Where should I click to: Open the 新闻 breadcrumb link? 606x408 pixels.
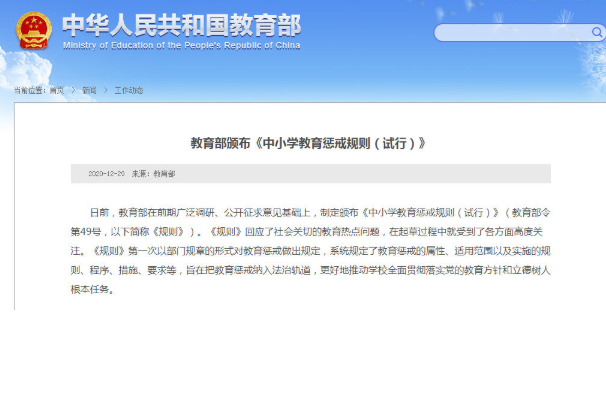point(89,90)
